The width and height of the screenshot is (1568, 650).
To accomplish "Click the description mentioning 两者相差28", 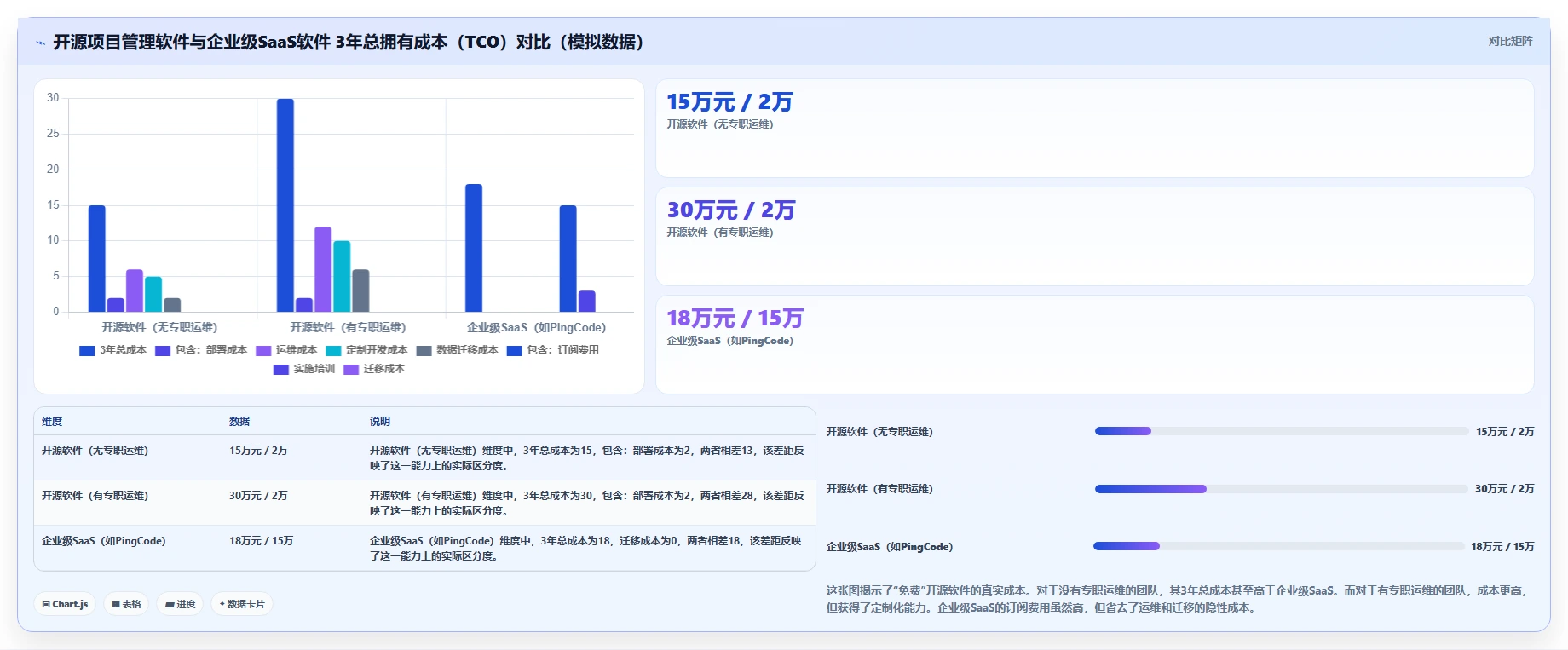I will [587, 503].
